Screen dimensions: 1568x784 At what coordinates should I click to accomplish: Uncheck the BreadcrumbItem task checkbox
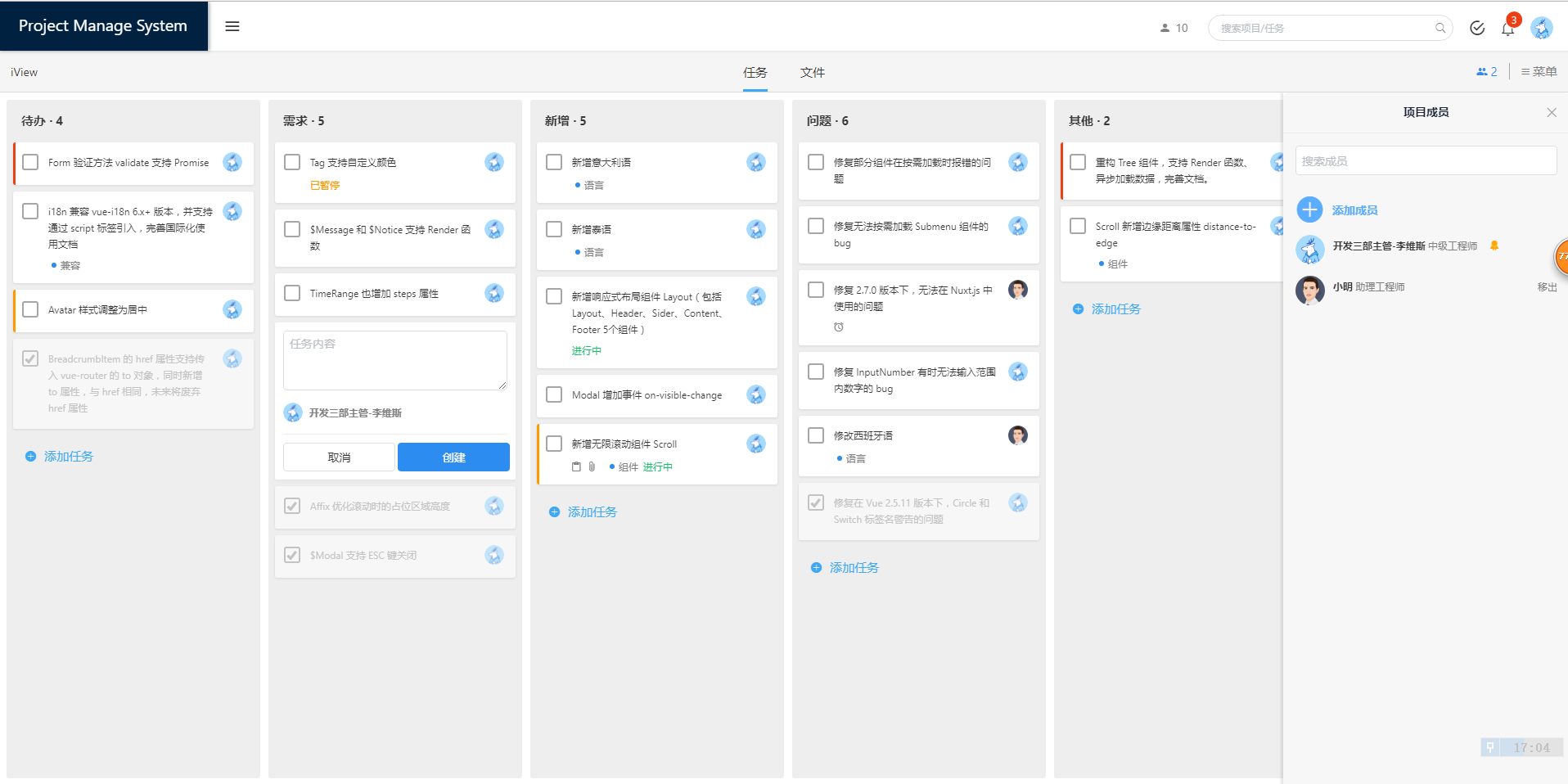(30, 358)
